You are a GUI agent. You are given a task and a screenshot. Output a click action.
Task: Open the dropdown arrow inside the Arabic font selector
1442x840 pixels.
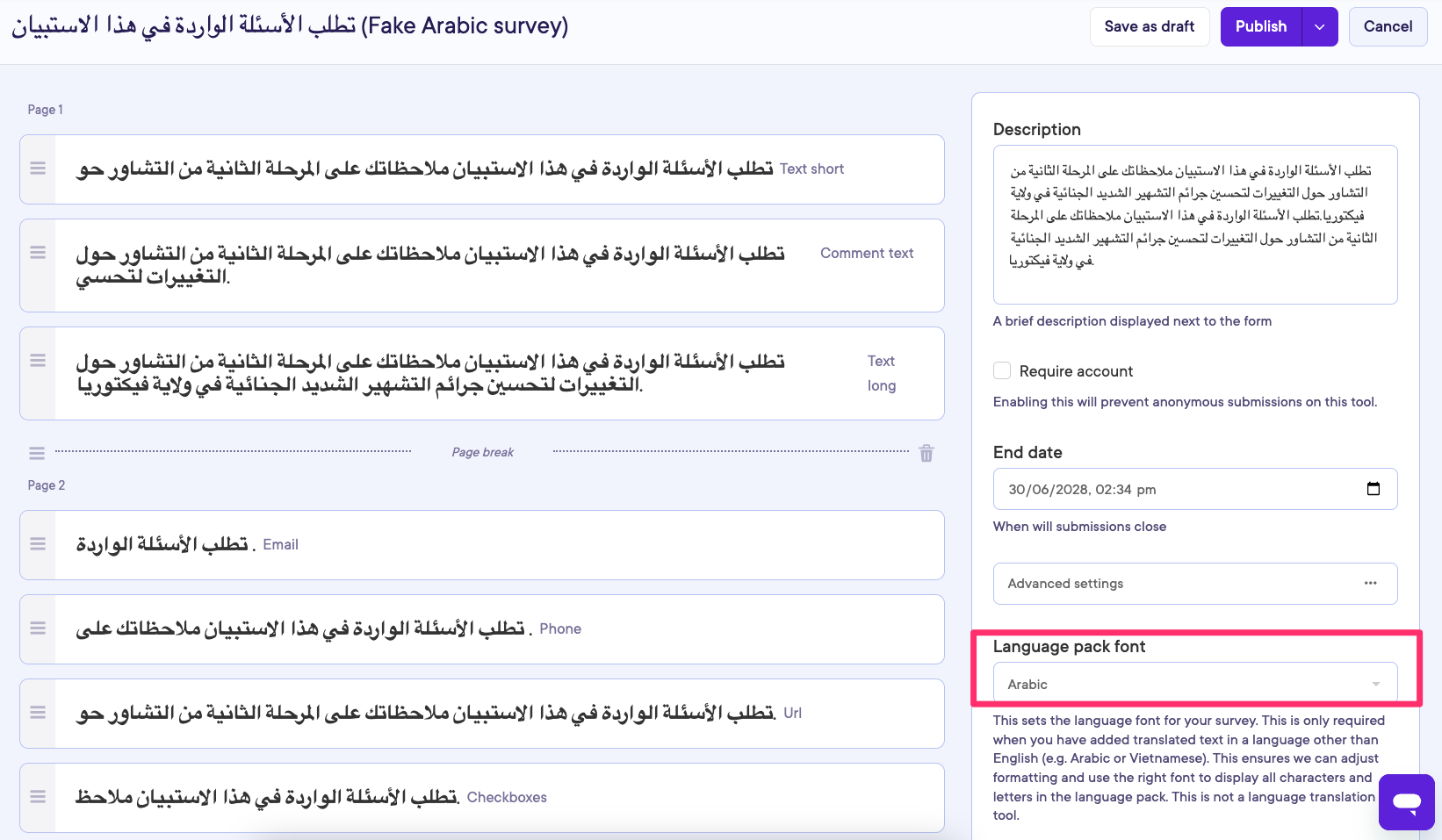[x=1377, y=684]
